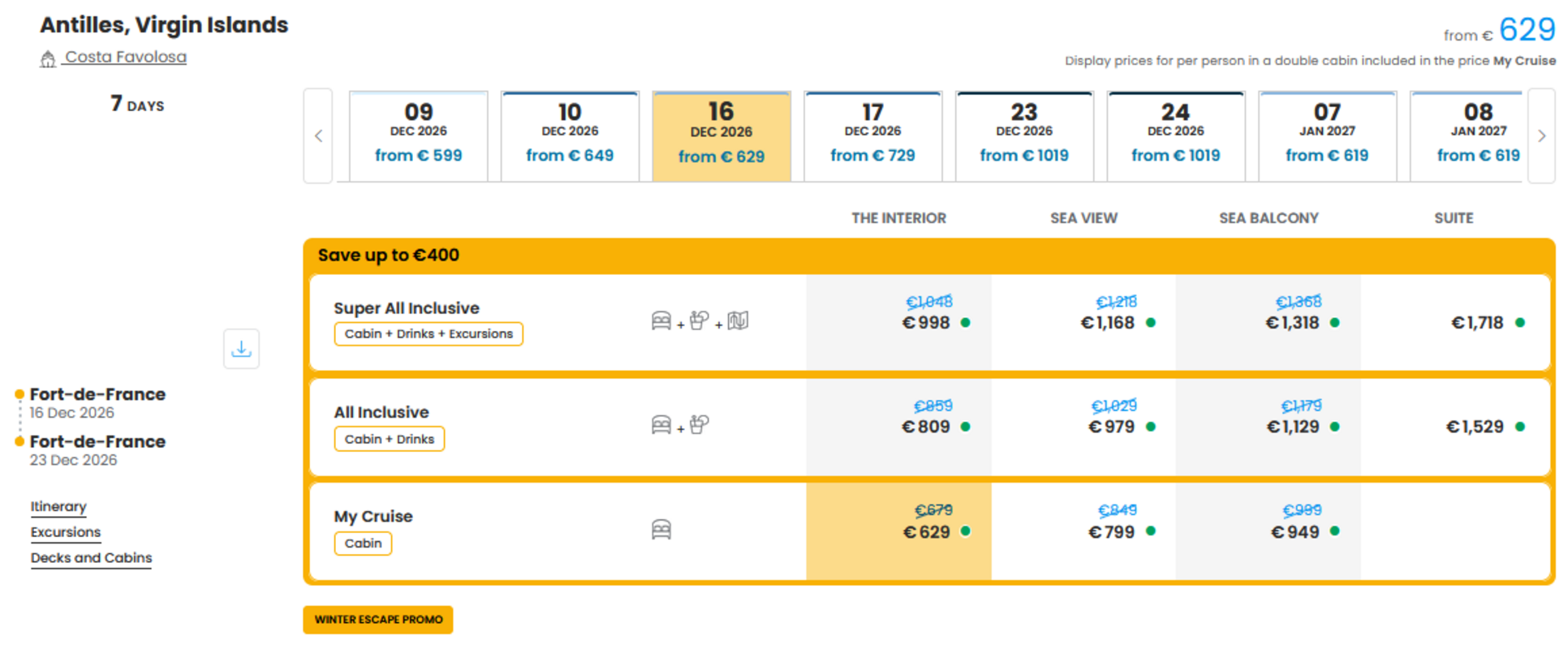Click the ship icon beside Costa Favolosa
The image size is (1568, 649).
pyautogui.click(x=48, y=58)
